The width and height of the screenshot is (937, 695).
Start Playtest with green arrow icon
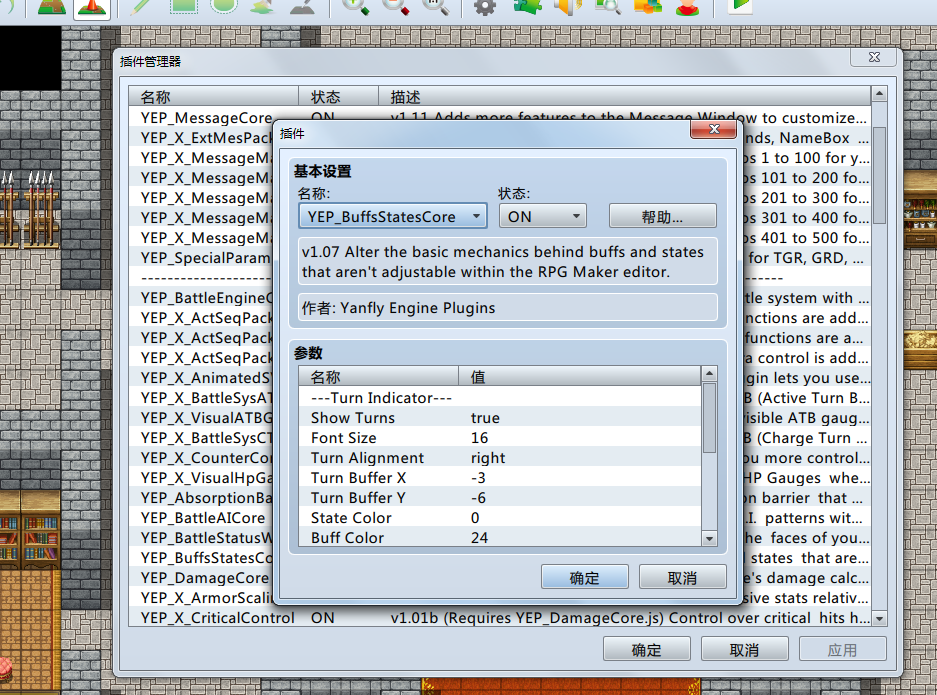point(740,6)
